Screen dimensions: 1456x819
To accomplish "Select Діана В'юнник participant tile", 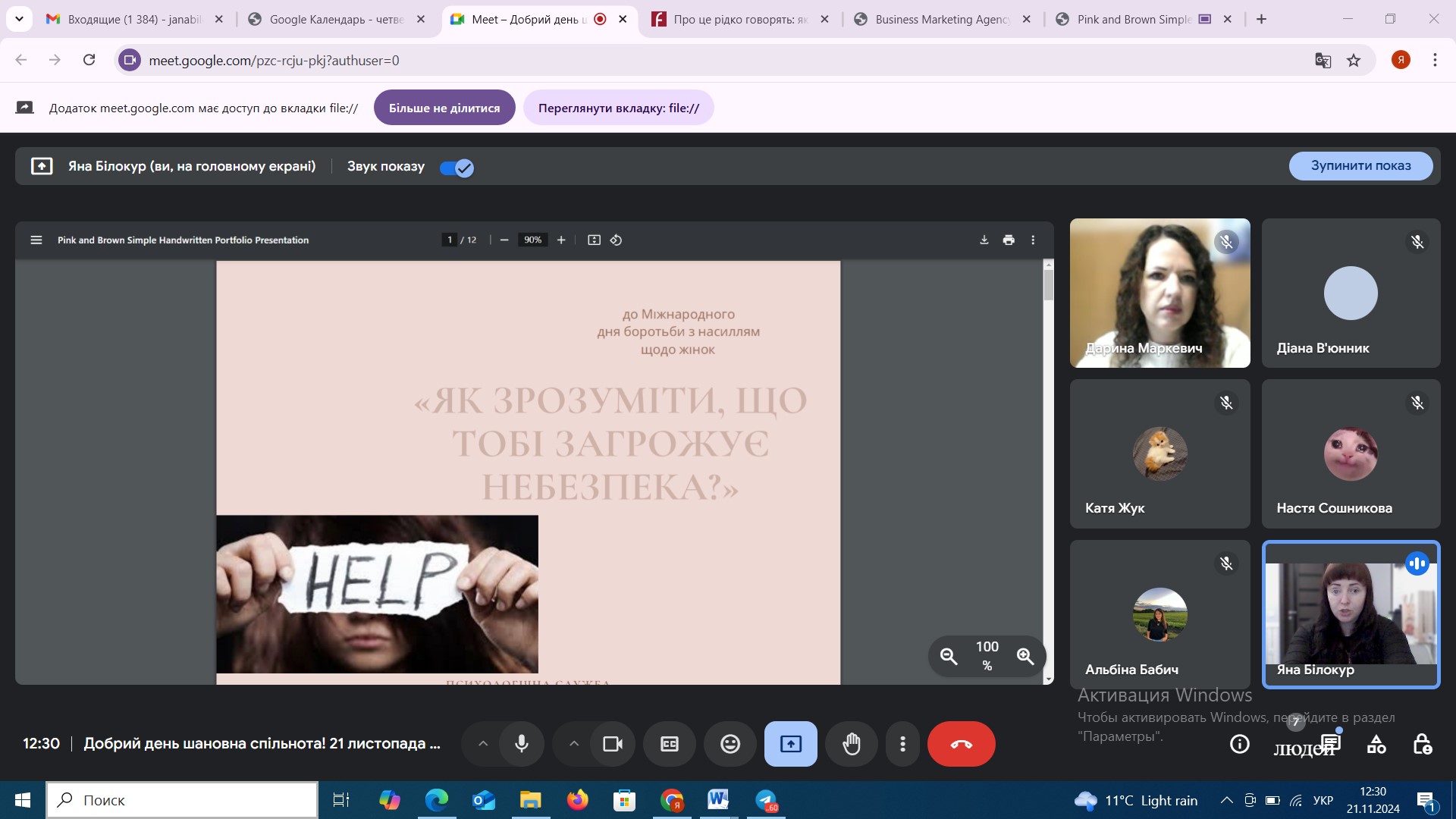I will pos(1351,293).
